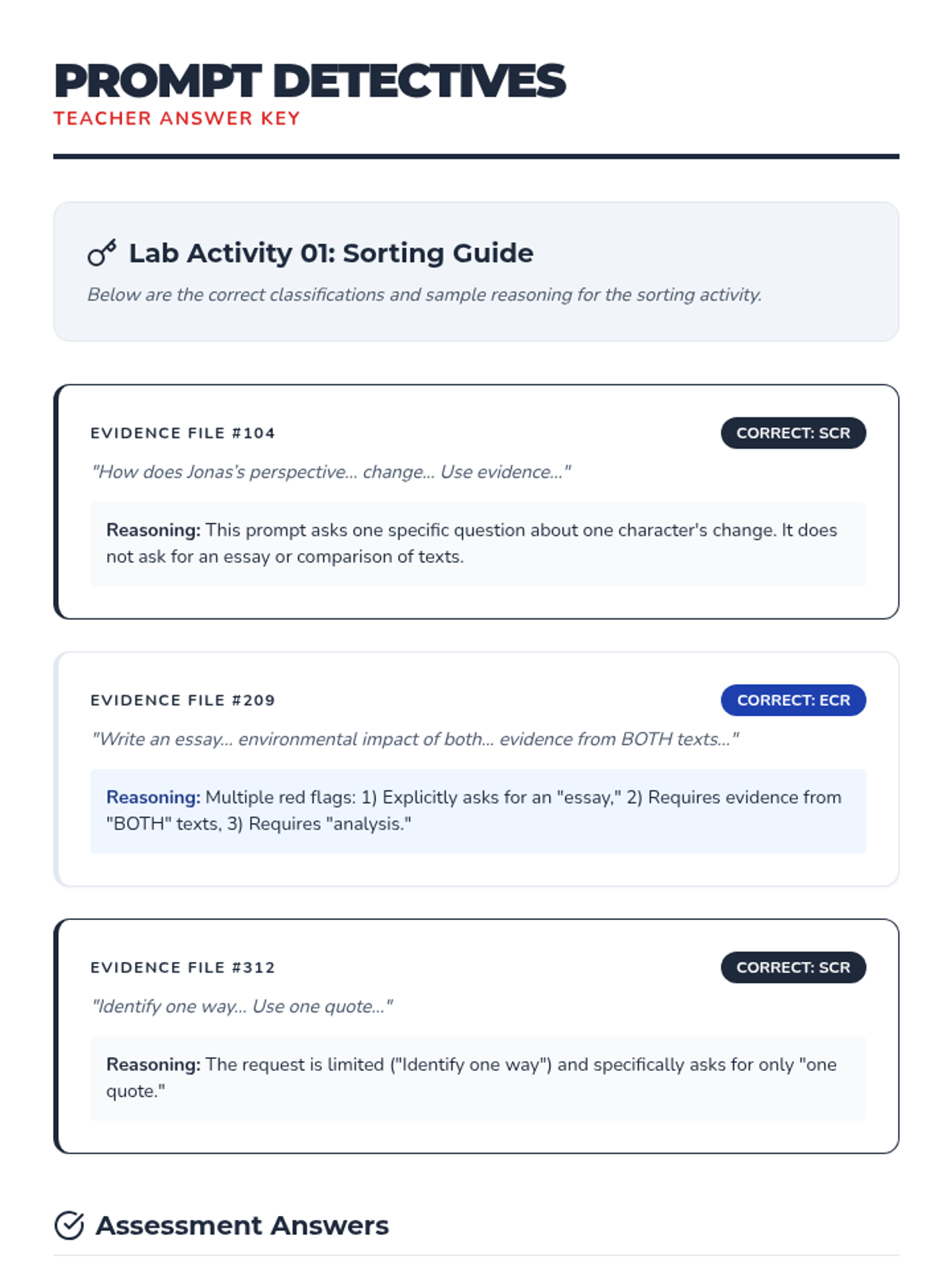The height and width of the screenshot is (1270, 952).
Task: Click the CORRECT: SCR badge on file #104
Action: 793,433
